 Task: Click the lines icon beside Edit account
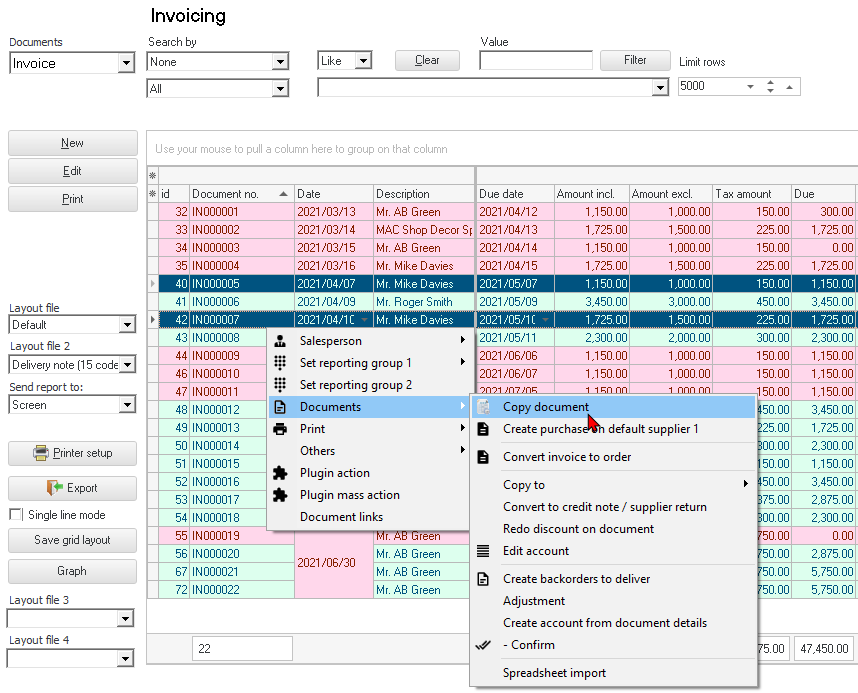(x=483, y=551)
